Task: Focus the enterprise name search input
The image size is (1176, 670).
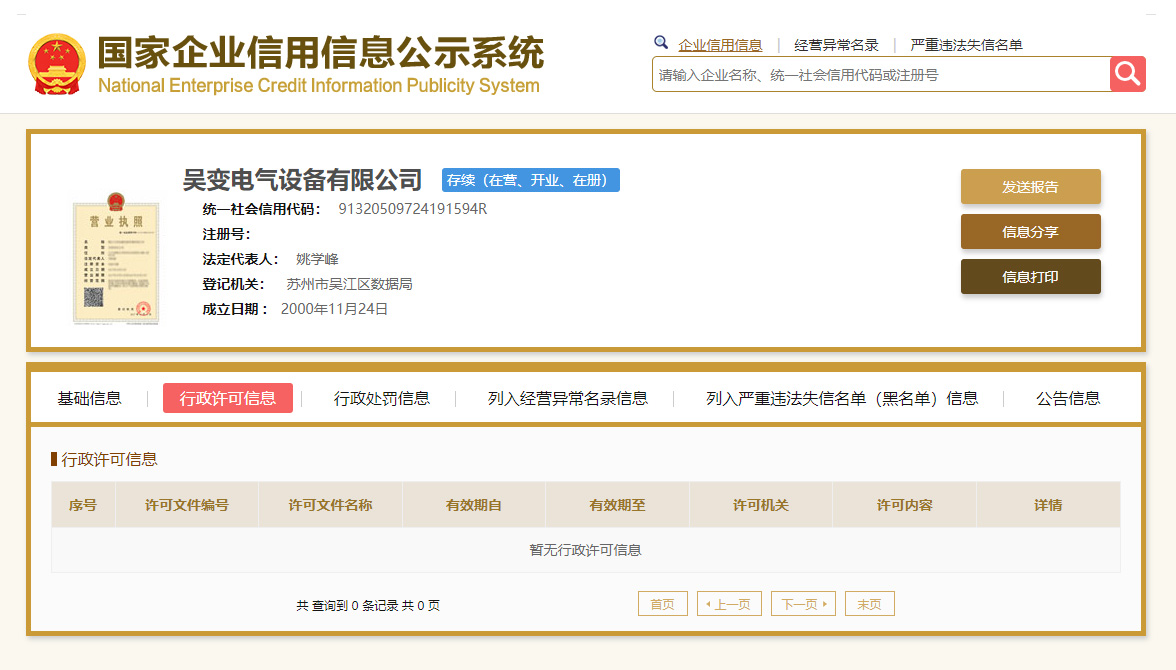Action: click(881, 74)
